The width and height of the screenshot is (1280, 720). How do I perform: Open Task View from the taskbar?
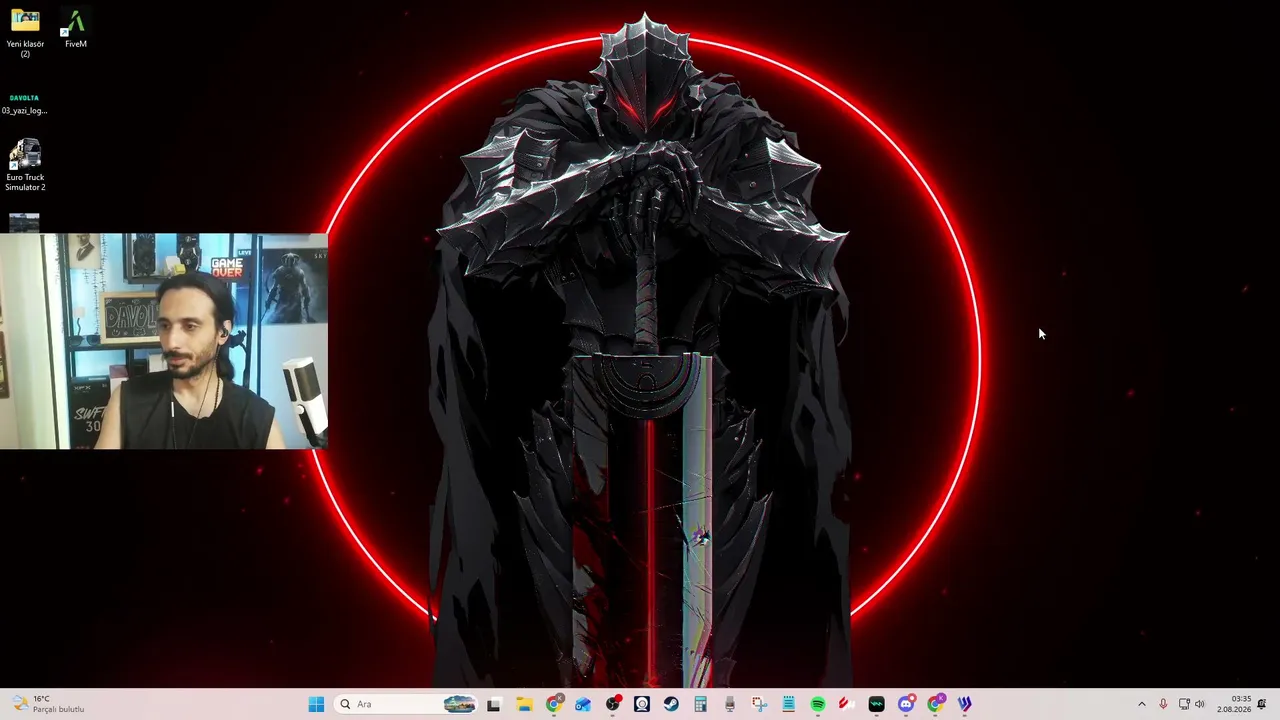click(x=493, y=704)
